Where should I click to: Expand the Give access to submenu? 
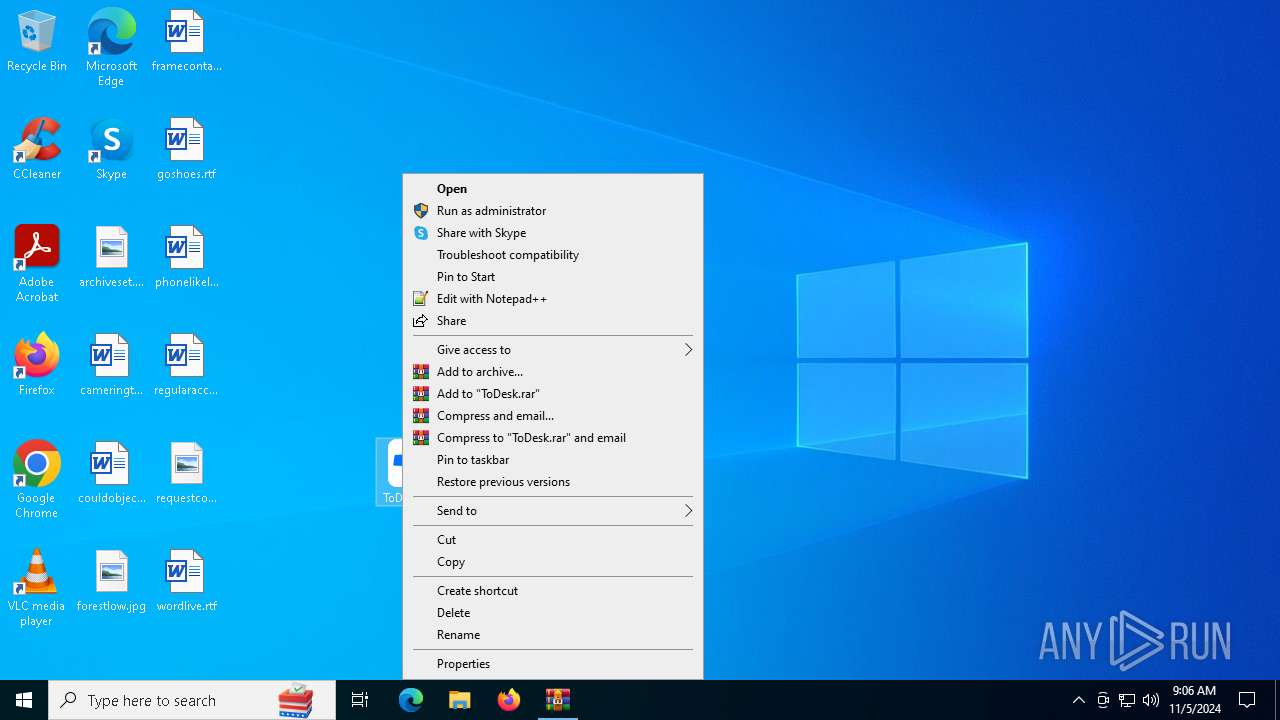click(x=553, y=350)
